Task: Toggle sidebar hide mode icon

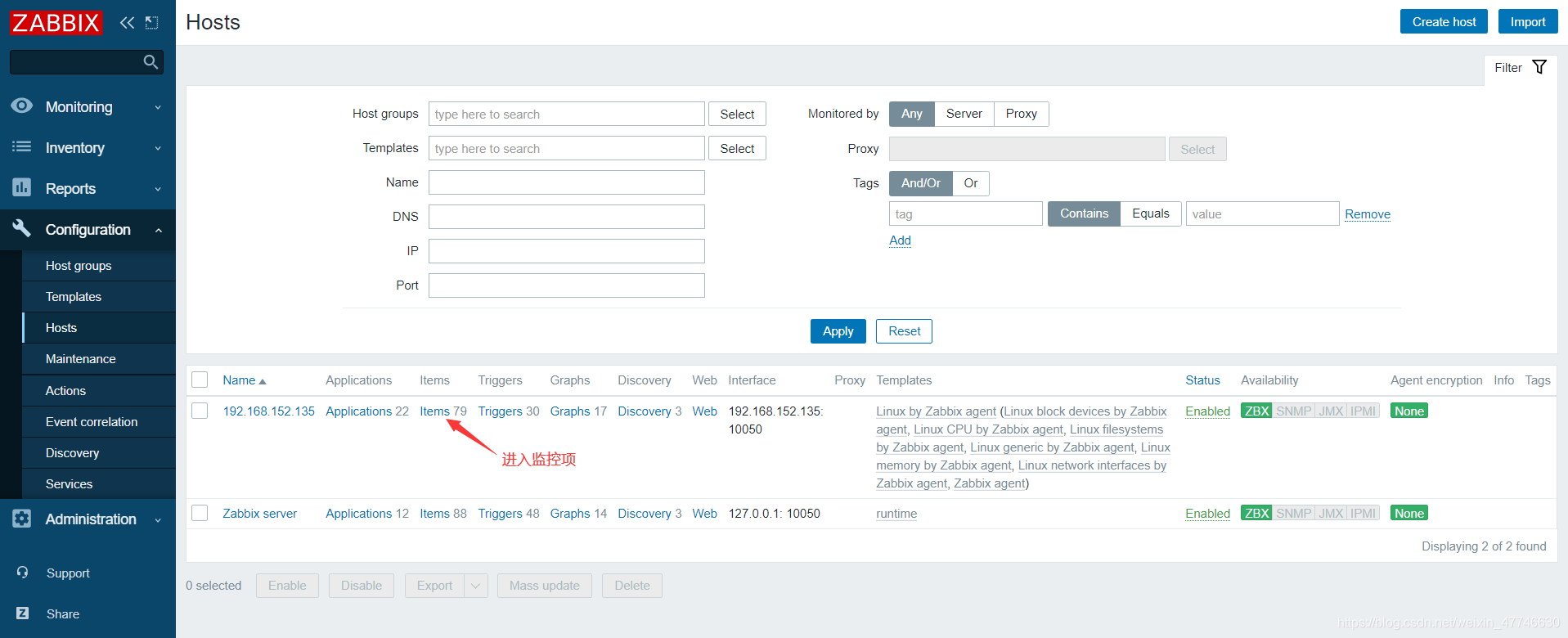Action: (151, 23)
